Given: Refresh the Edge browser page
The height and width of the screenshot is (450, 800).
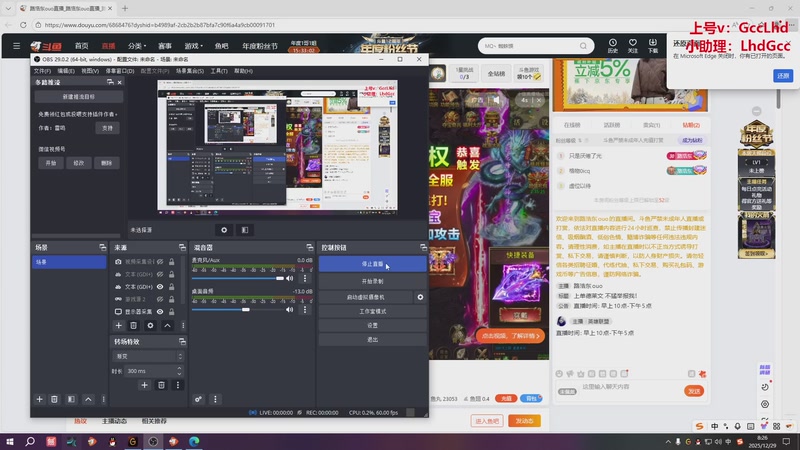Looking at the screenshot, I should tap(23, 24).
